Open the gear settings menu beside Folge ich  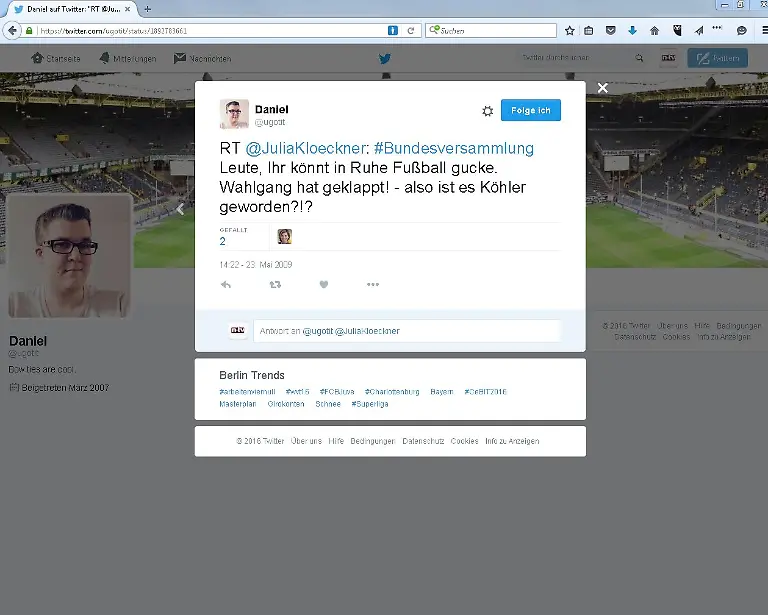coord(487,111)
